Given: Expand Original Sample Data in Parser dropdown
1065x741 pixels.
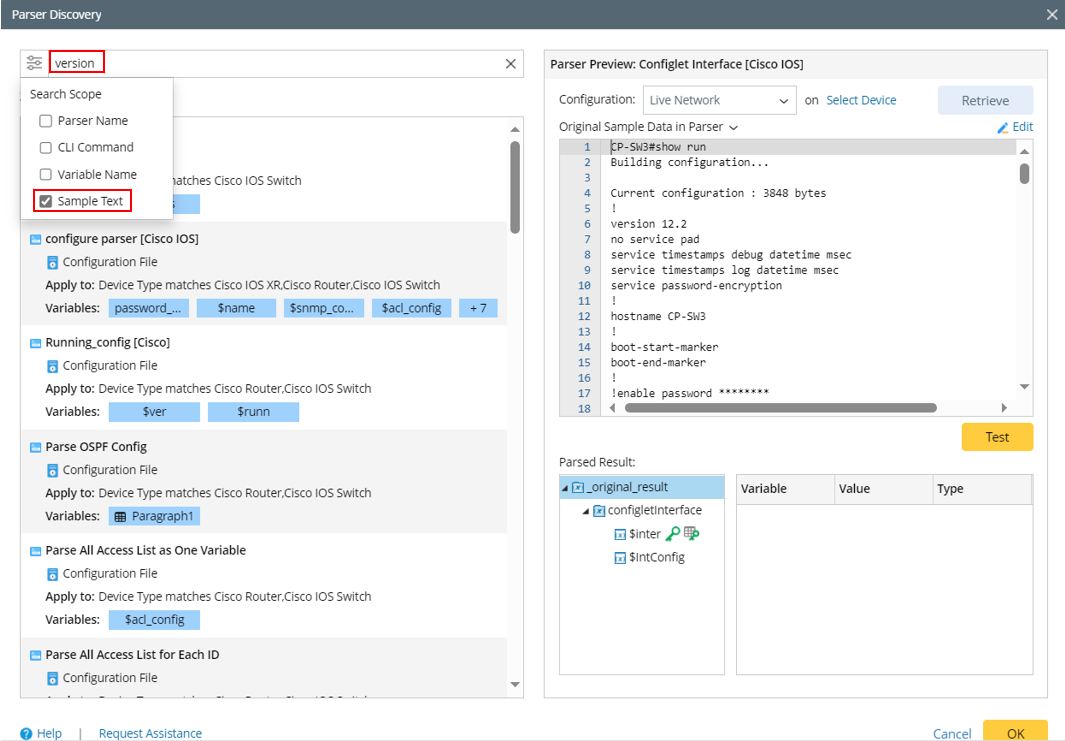Looking at the screenshot, I should pos(733,128).
